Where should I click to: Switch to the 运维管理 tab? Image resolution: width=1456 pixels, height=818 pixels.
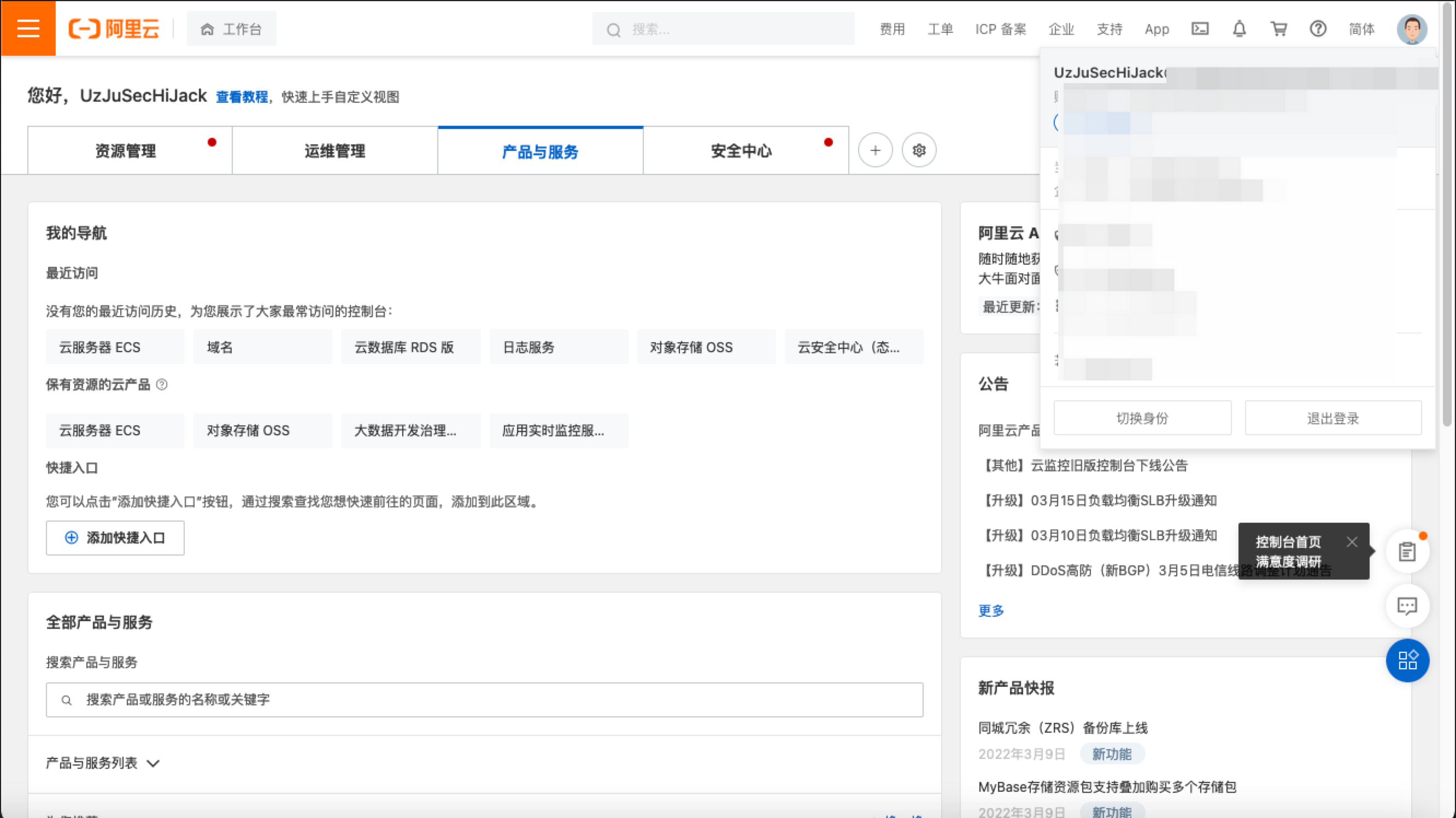tap(334, 151)
